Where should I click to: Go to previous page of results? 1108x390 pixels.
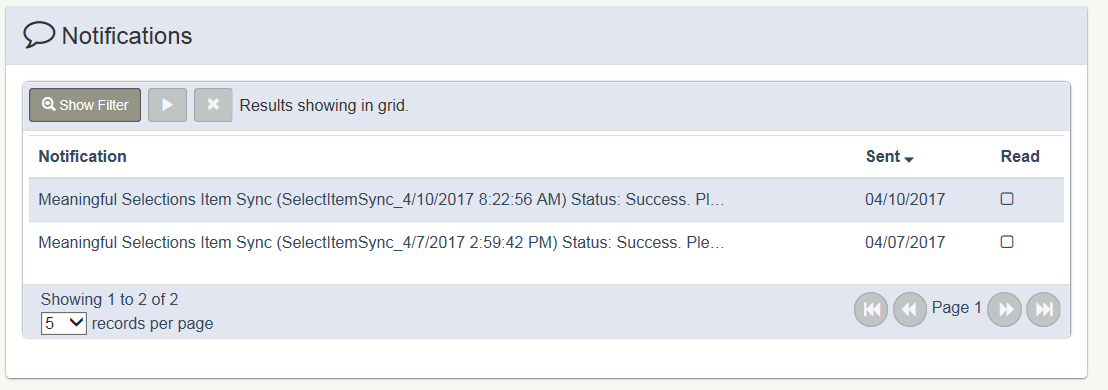tap(910, 309)
